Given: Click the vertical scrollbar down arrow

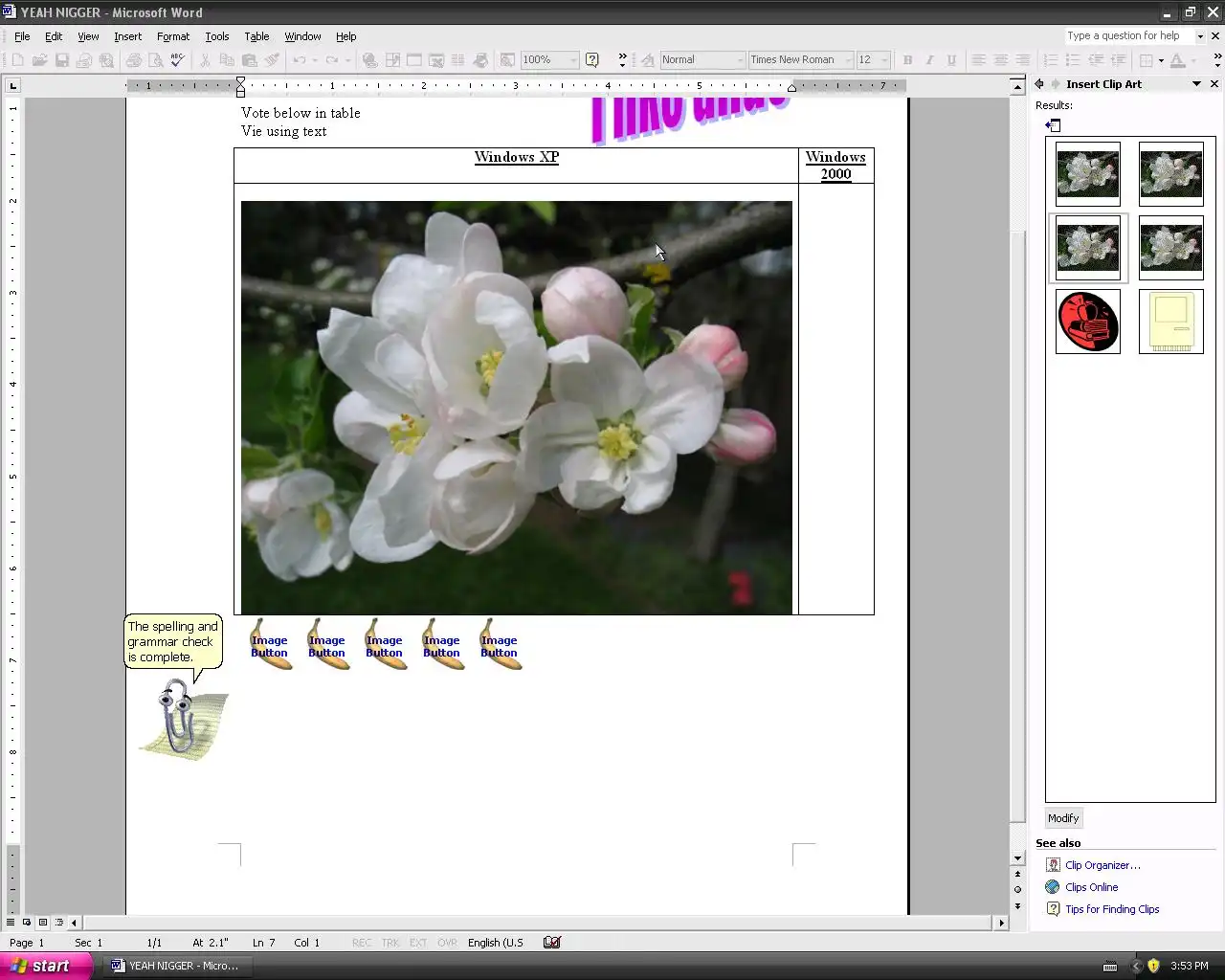Looking at the screenshot, I should [1017, 858].
